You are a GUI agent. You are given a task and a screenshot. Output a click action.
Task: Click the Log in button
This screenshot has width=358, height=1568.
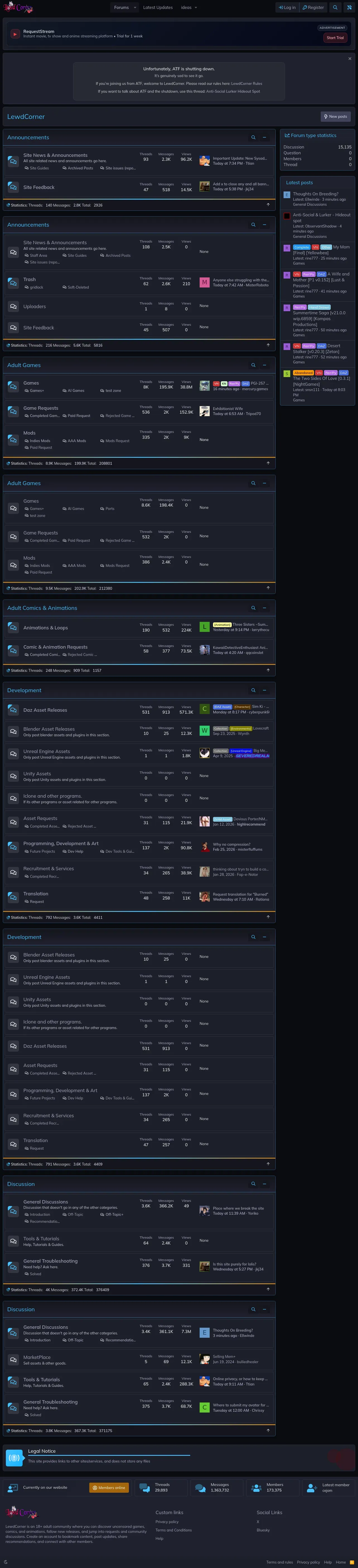(287, 7)
